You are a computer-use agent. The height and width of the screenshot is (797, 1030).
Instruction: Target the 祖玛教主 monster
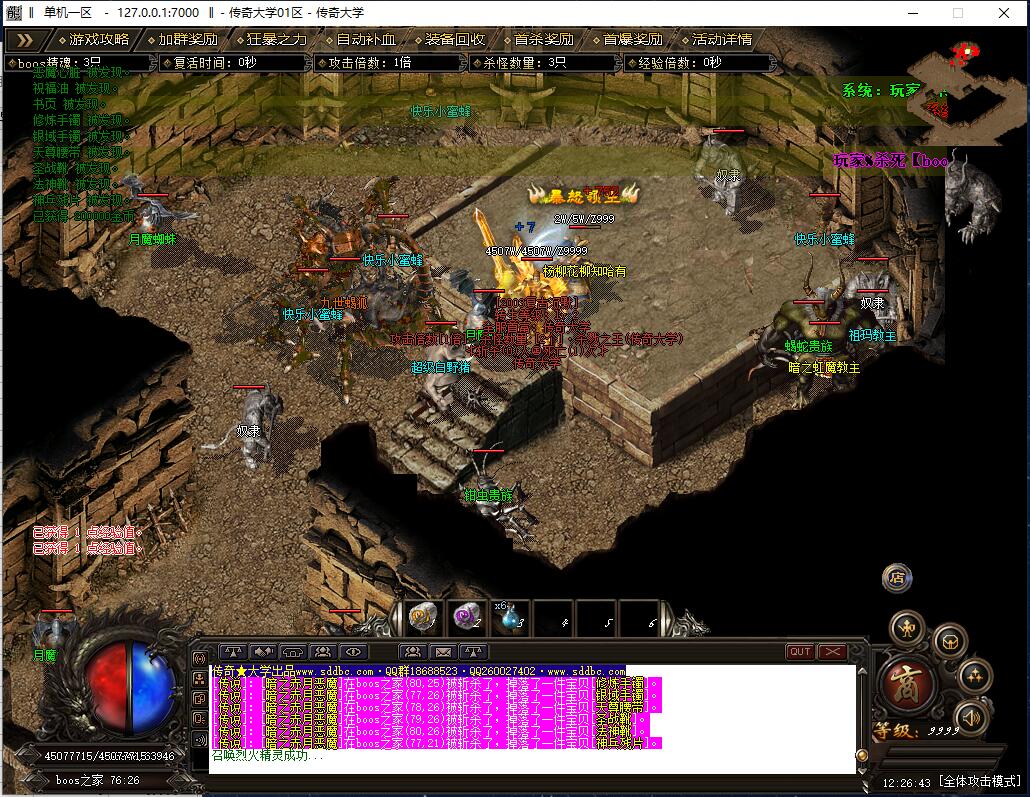[x=872, y=335]
